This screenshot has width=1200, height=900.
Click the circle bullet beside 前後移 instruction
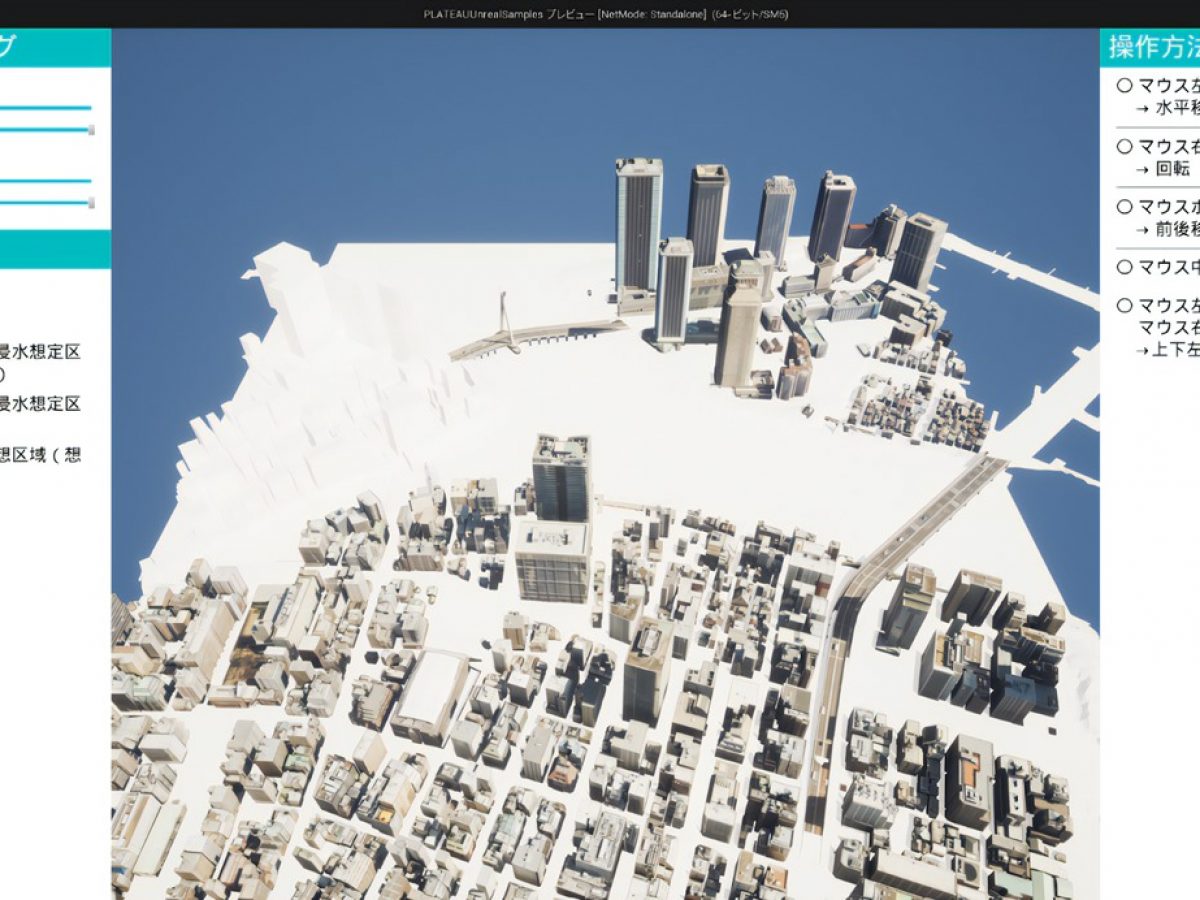[x=1125, y=207]
